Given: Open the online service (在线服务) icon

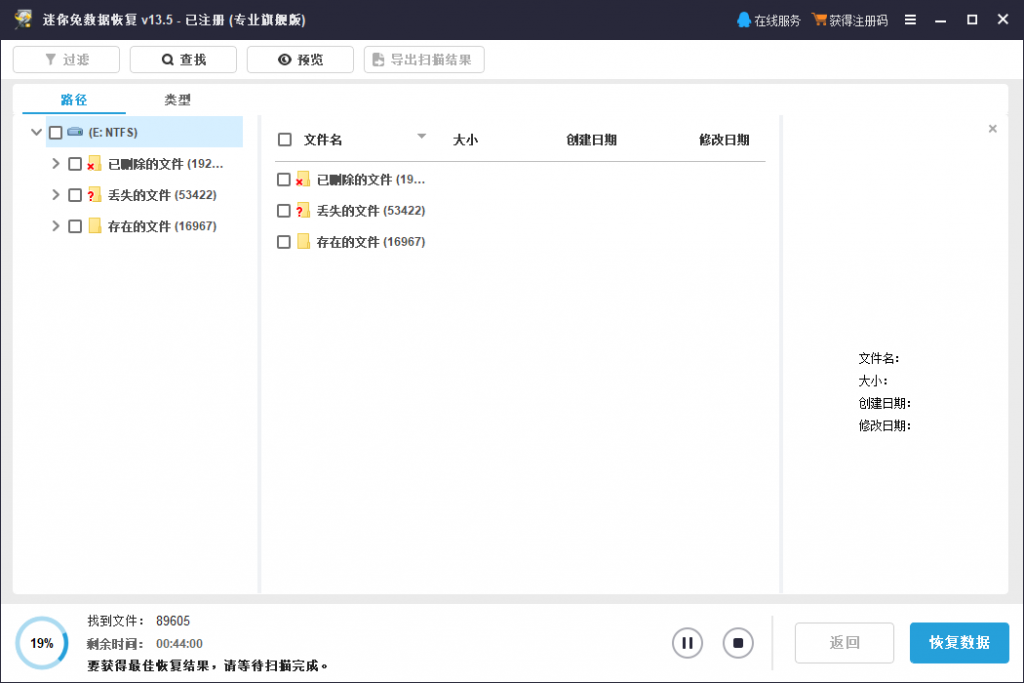Looking at the screenshot, I should tap(743, 20).
